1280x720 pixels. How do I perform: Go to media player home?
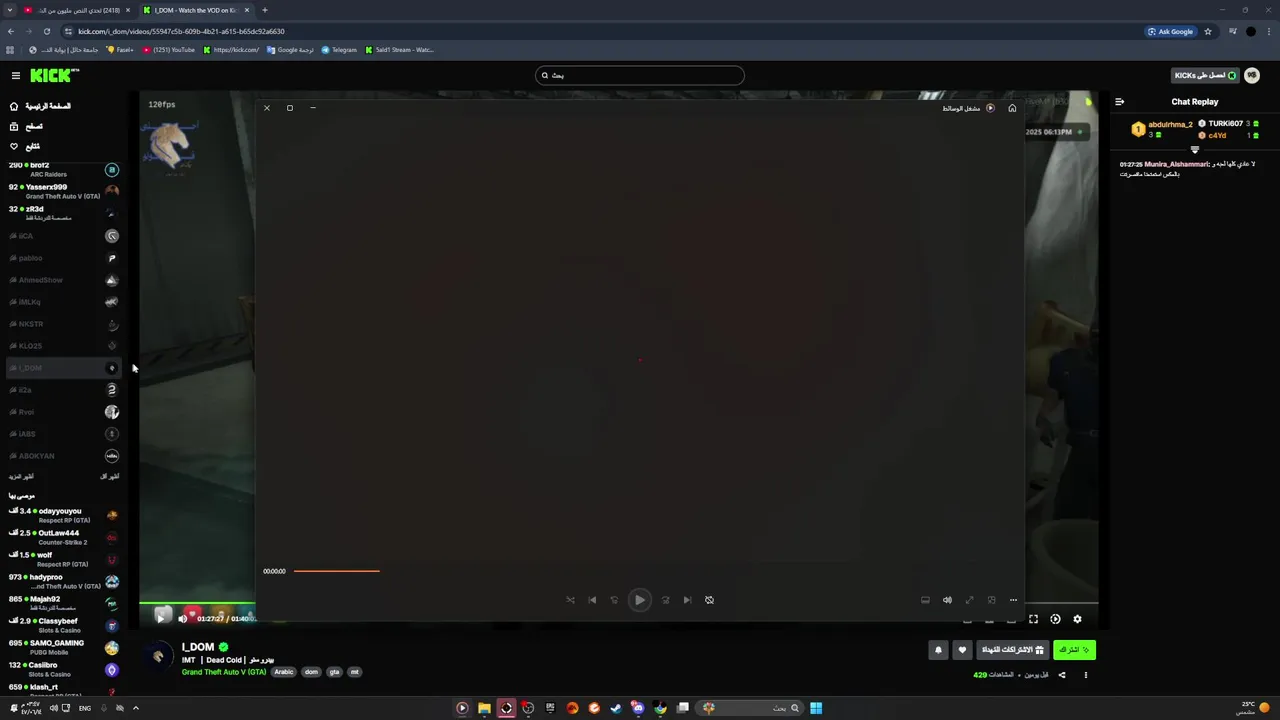[x=1012, y=108]
